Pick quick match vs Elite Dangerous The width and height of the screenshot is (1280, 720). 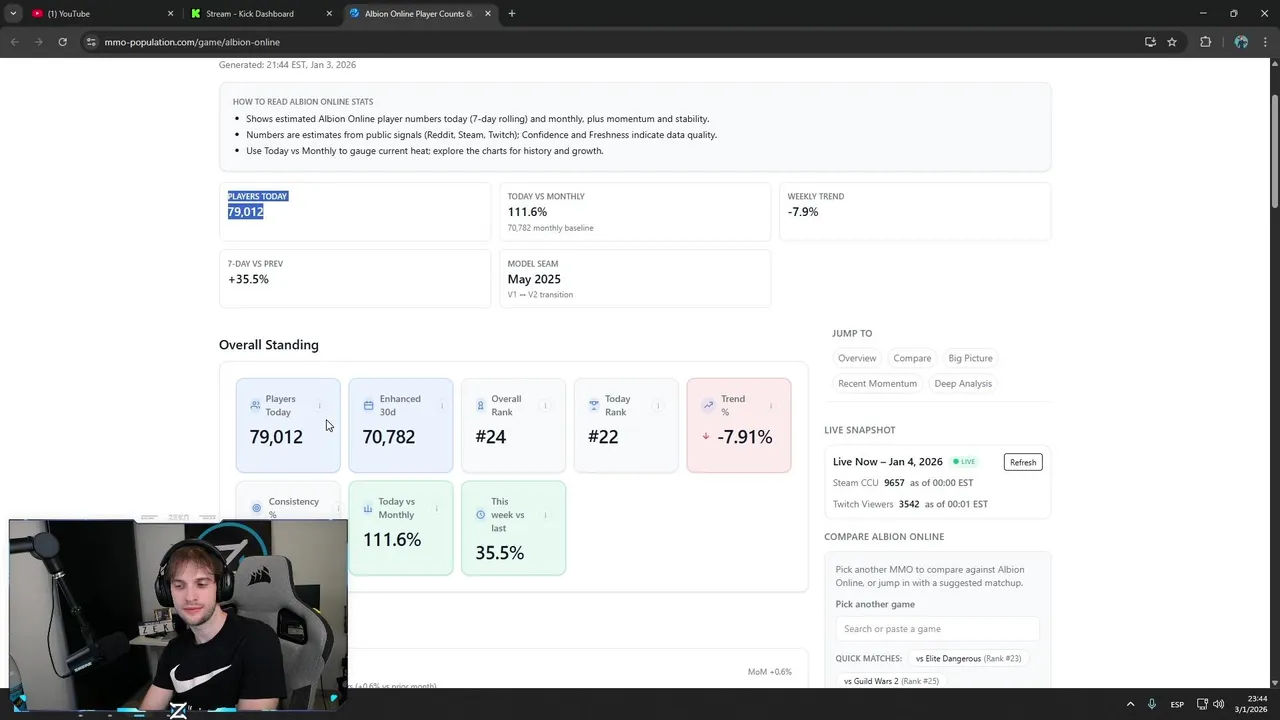point(968,658)
